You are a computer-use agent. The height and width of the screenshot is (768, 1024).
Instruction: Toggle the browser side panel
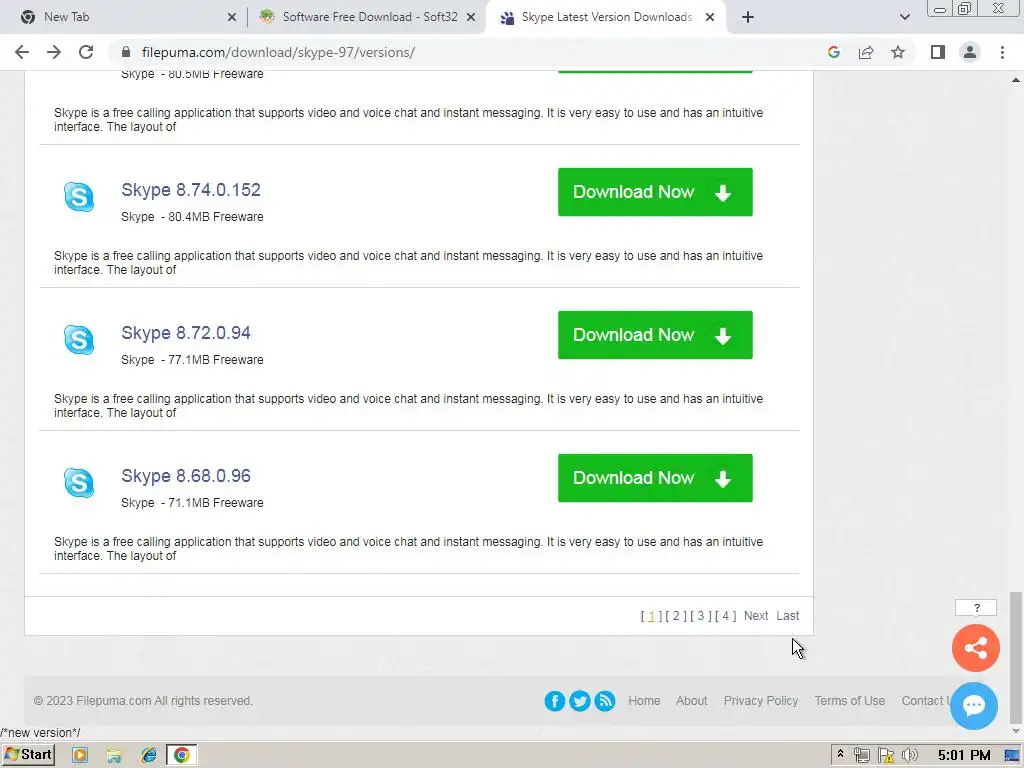coord(938,52)
